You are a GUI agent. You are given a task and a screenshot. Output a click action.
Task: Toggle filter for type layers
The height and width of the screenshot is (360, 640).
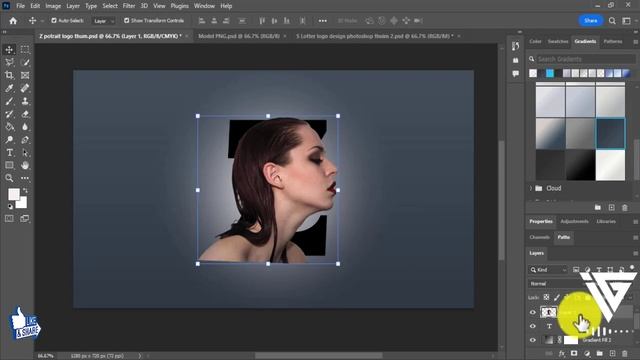tap(599, 270)
